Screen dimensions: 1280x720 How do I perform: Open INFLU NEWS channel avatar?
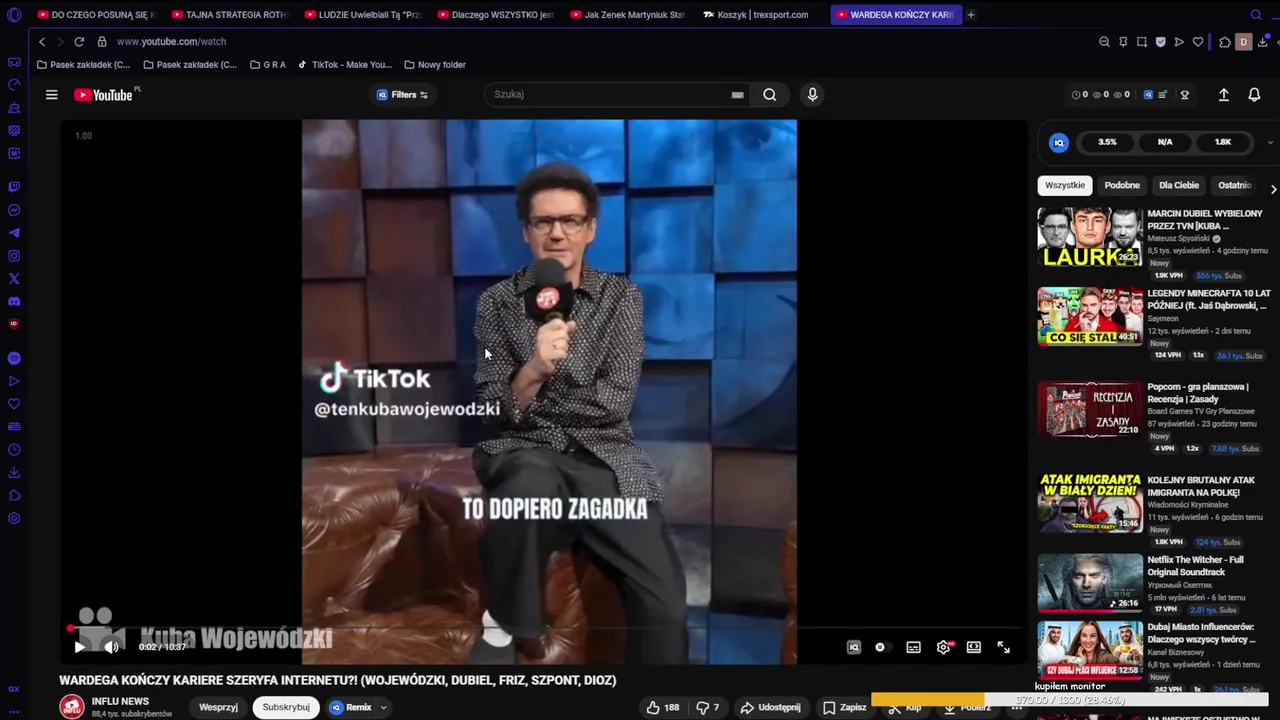point(72,707)
